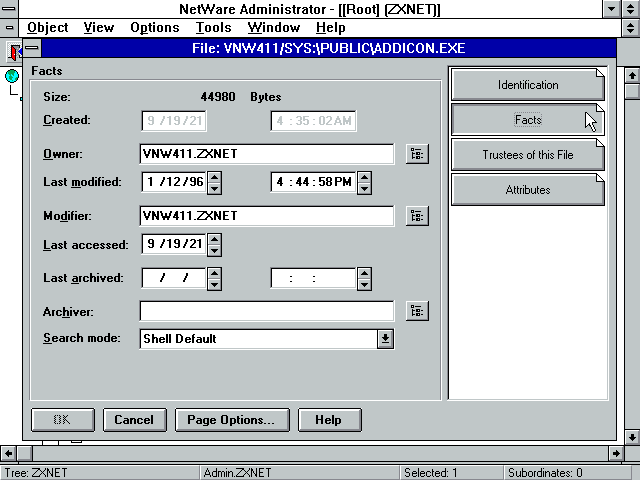Open the Object menu

pyautogui.click(x=47, y=28)
